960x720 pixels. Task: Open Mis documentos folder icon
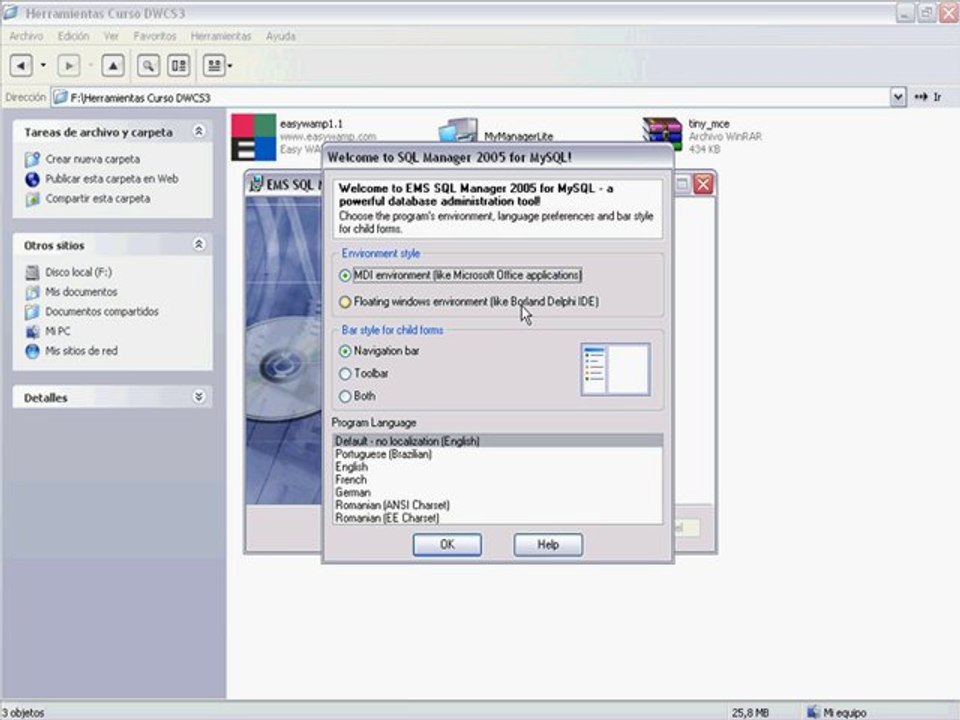click(x=32, y=292)
